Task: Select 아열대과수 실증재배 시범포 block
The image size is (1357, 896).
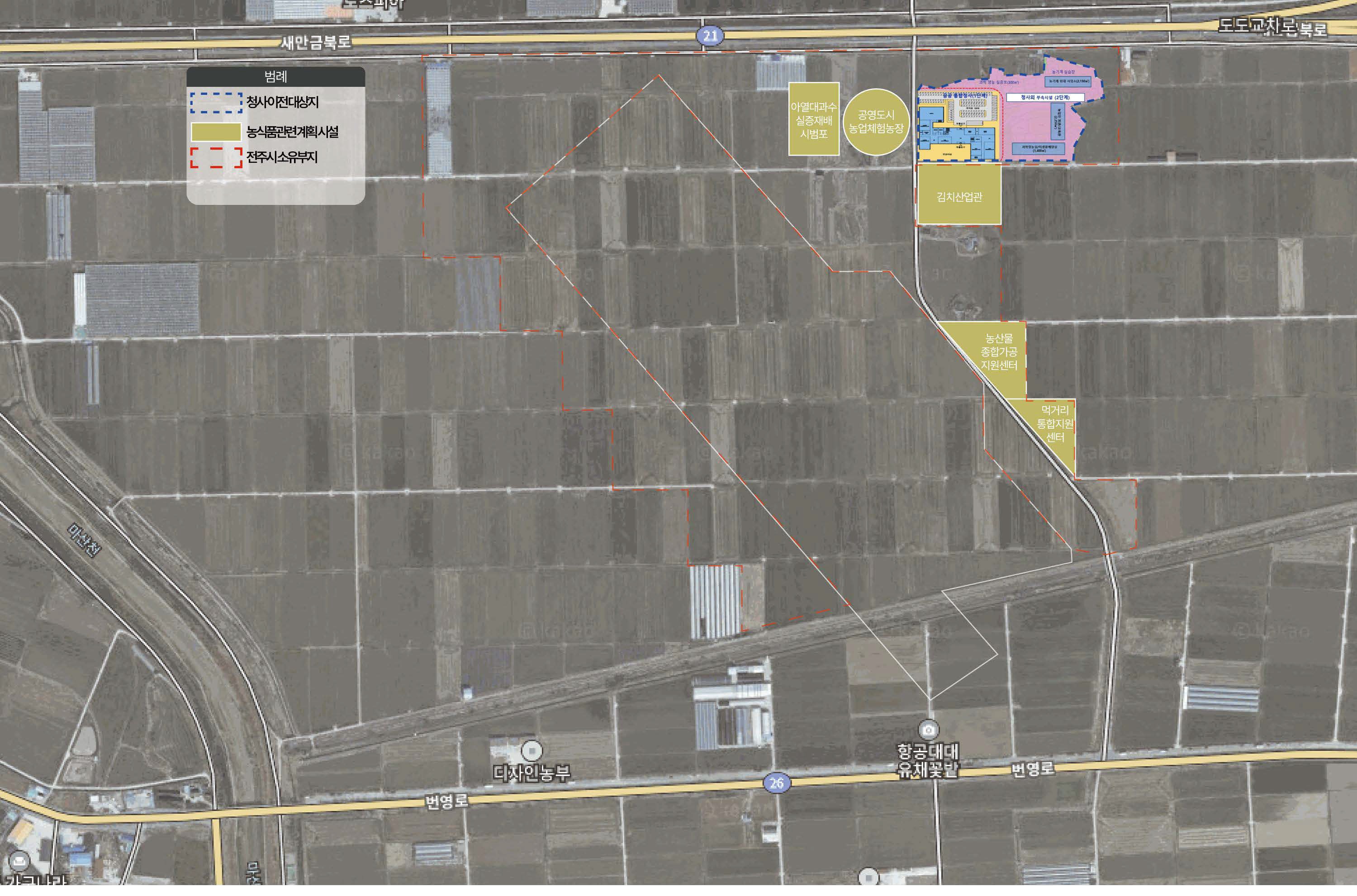Action: [x=814, y=119]
